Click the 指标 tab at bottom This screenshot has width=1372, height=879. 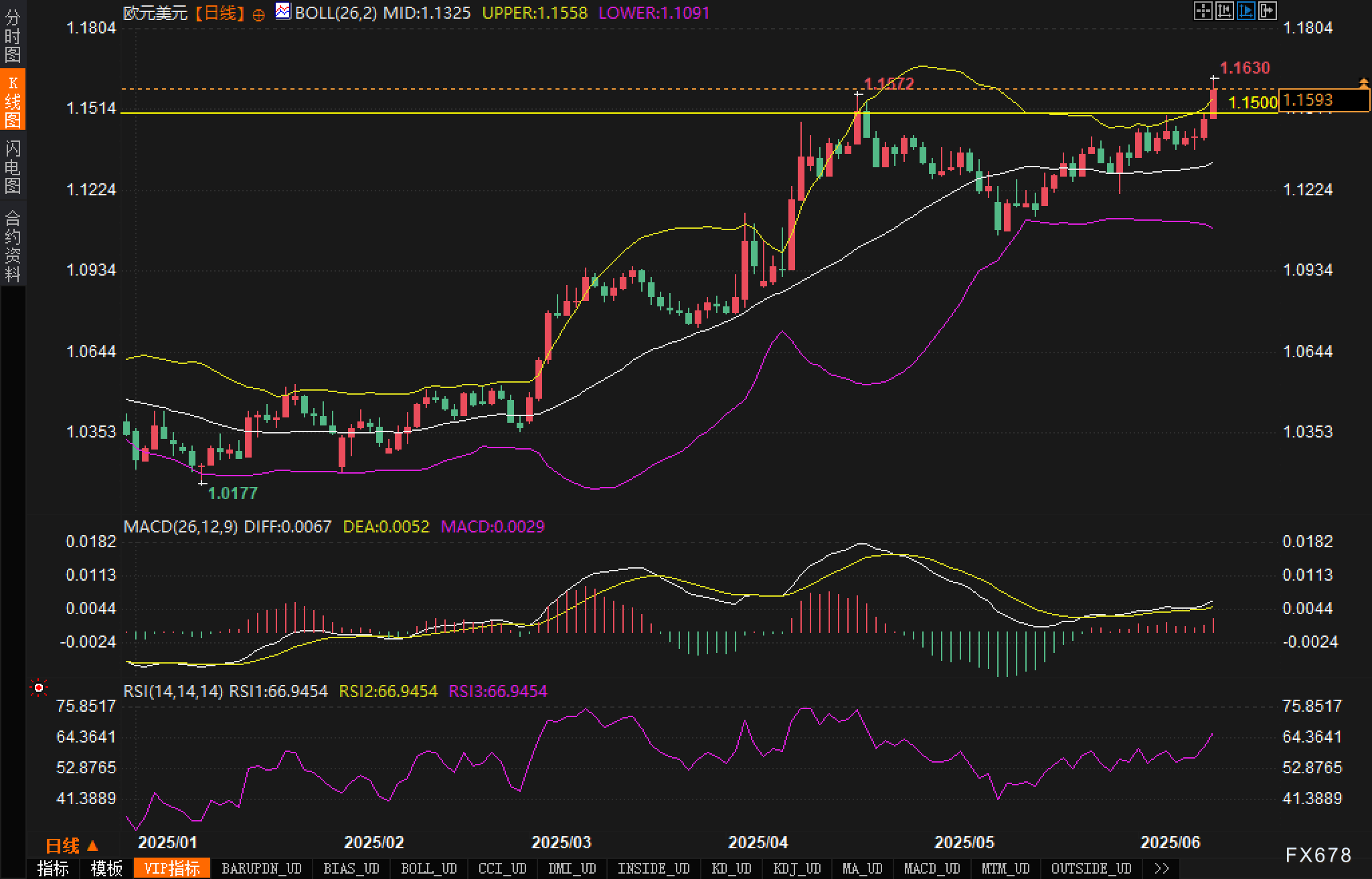coord(53,868)
